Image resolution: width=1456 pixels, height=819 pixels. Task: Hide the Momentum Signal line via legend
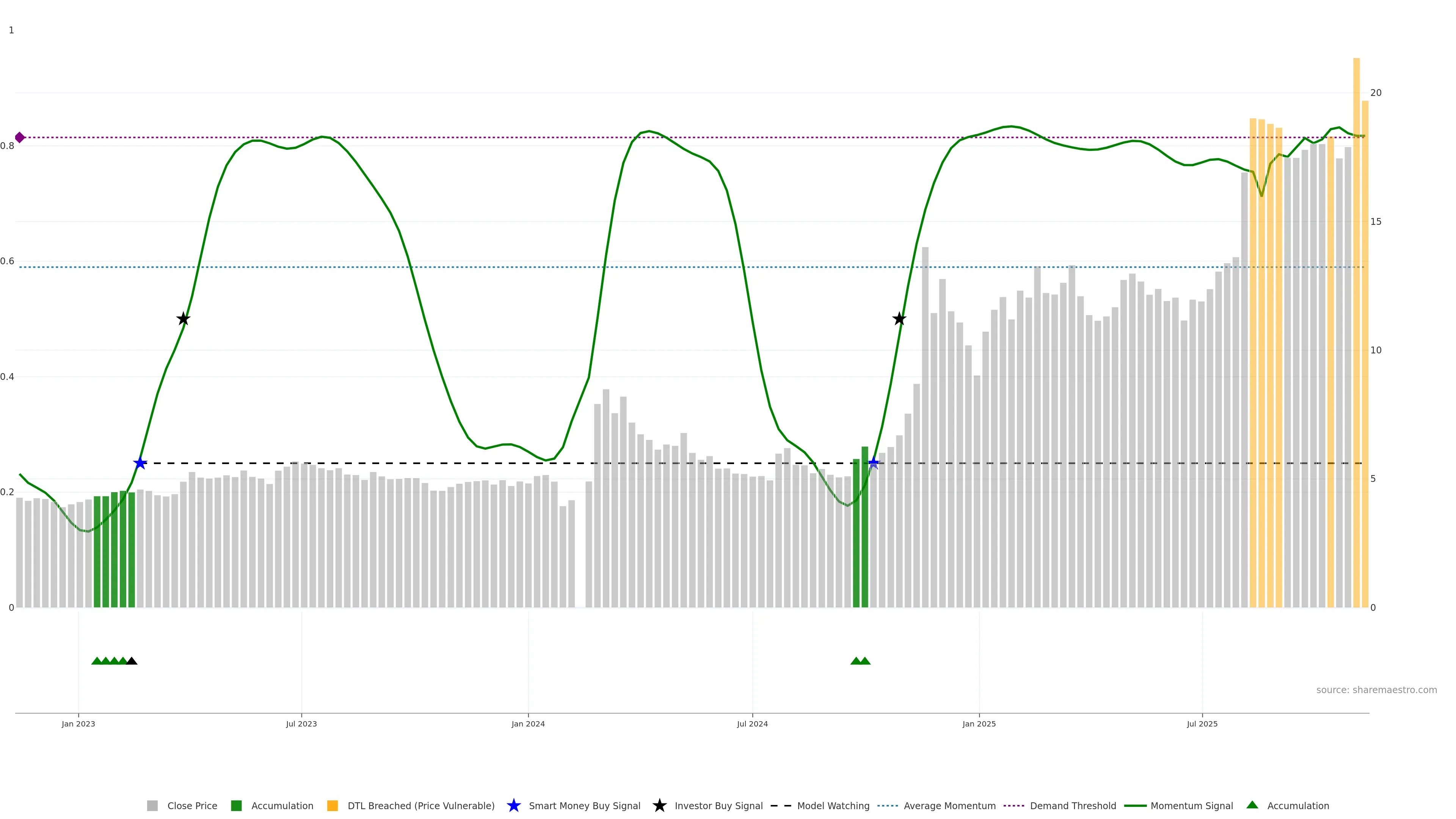1191,806
